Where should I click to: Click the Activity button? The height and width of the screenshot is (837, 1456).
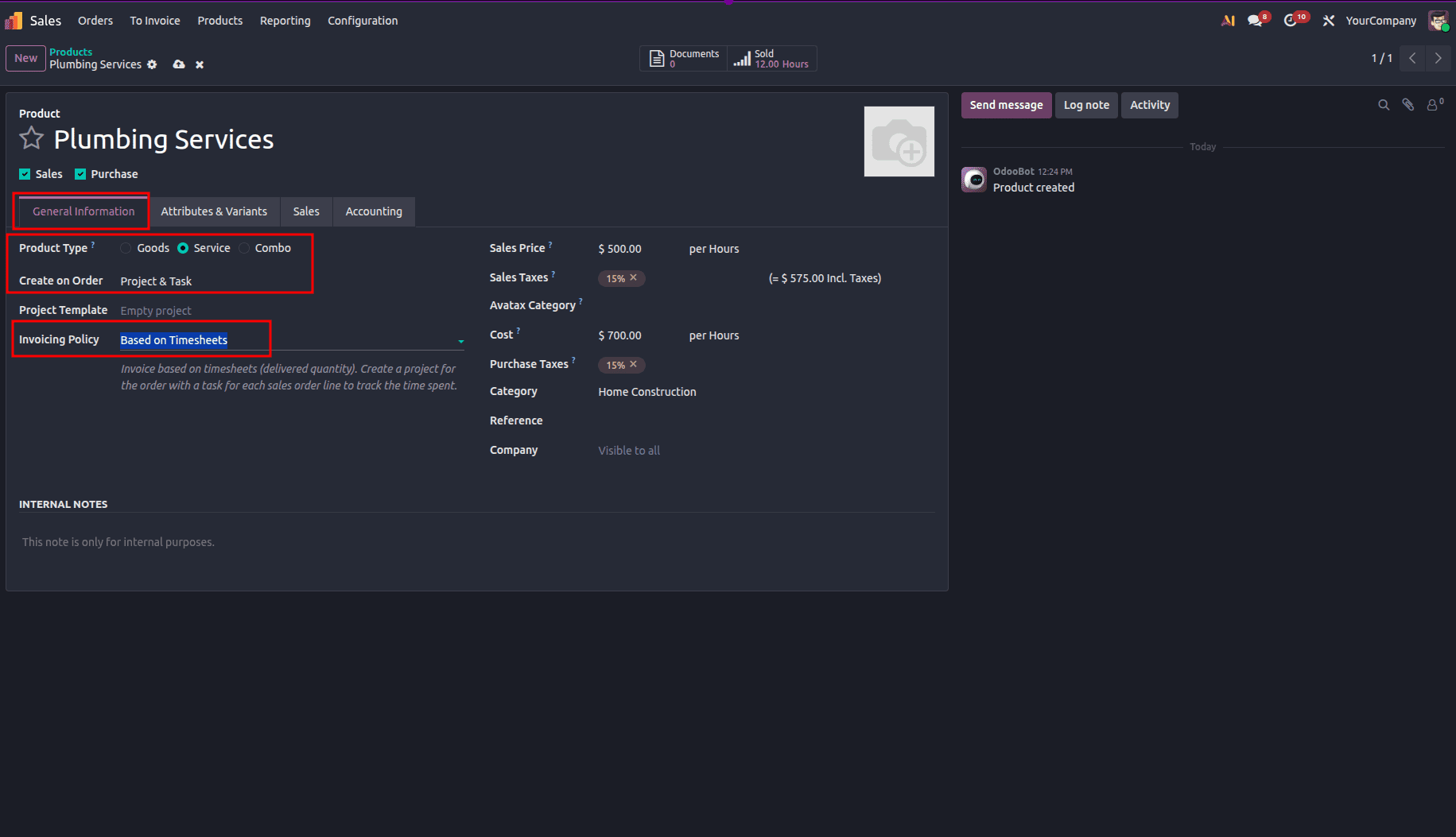pyautogui.click(x=1150, y=105)
